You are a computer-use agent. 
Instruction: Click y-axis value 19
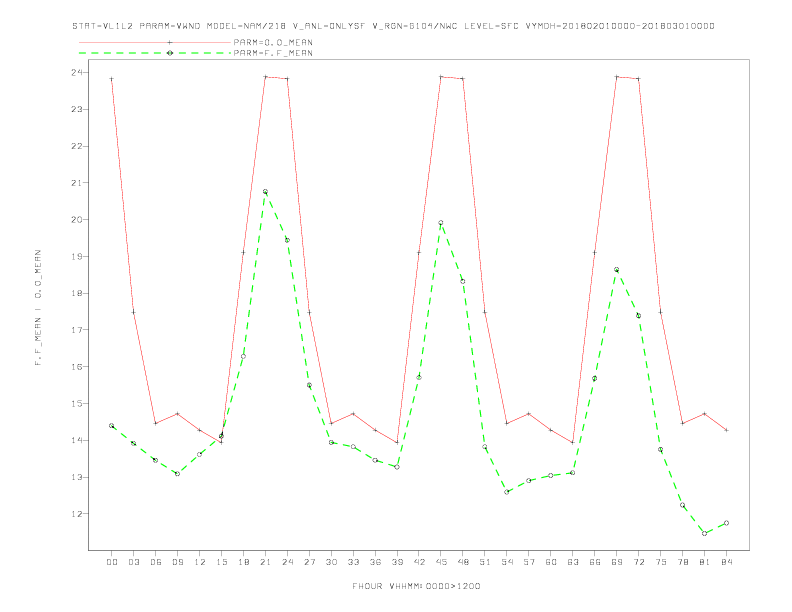point(77,257)
